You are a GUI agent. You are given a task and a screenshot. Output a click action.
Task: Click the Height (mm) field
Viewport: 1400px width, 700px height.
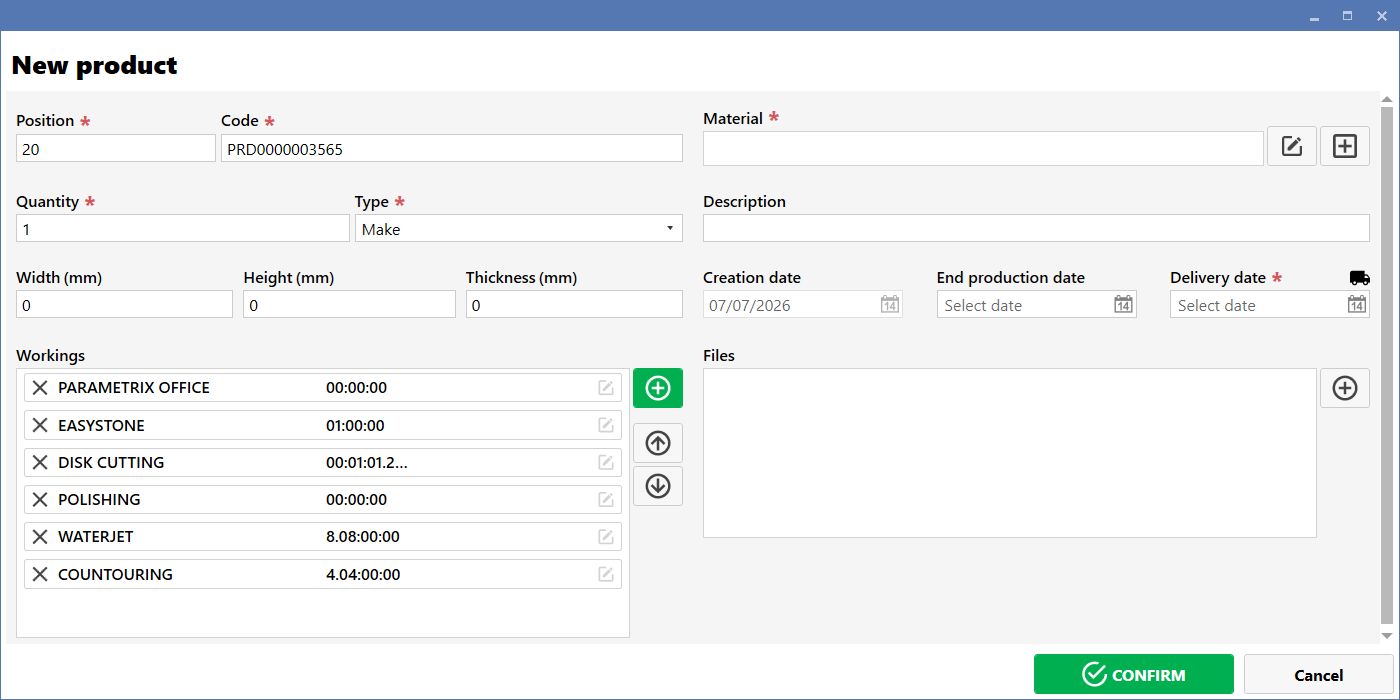349,305
